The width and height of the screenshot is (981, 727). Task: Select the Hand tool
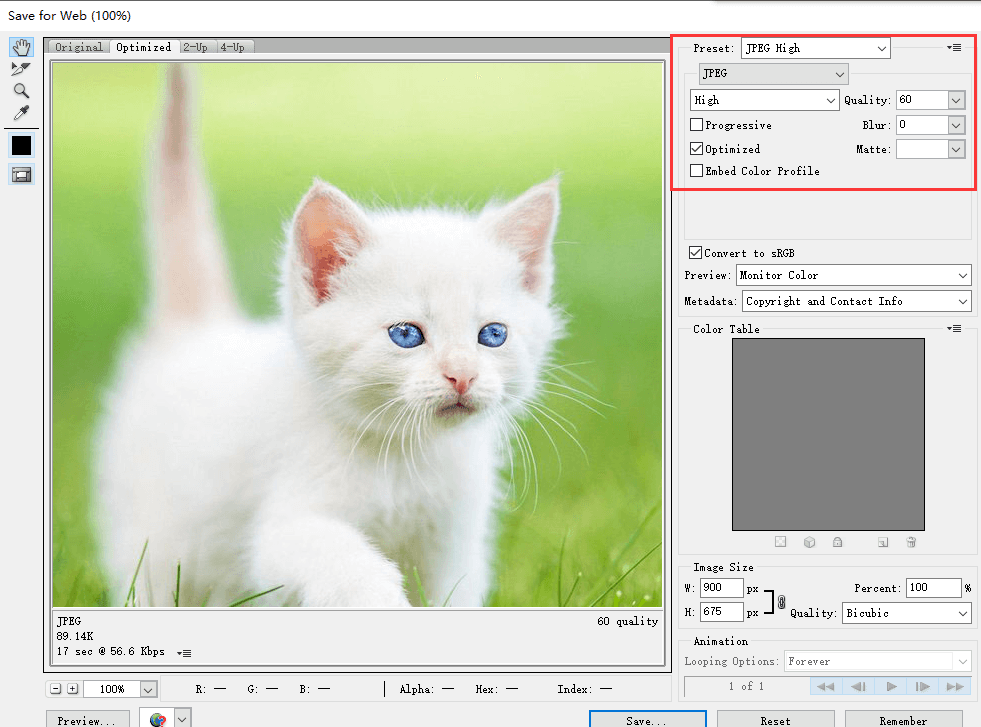[21, 47]
